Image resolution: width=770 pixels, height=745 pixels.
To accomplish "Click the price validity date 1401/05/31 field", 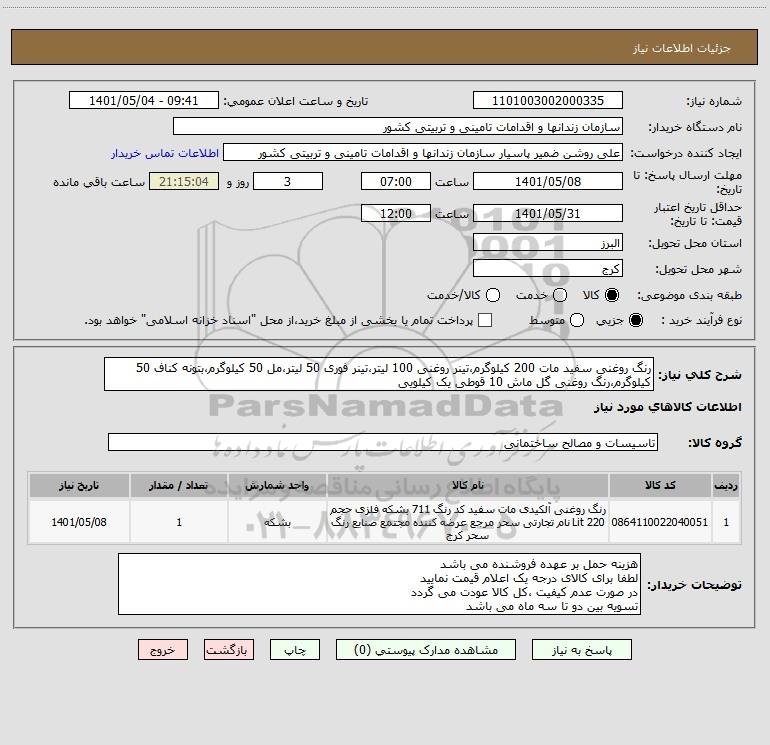I will click(548, 213).
